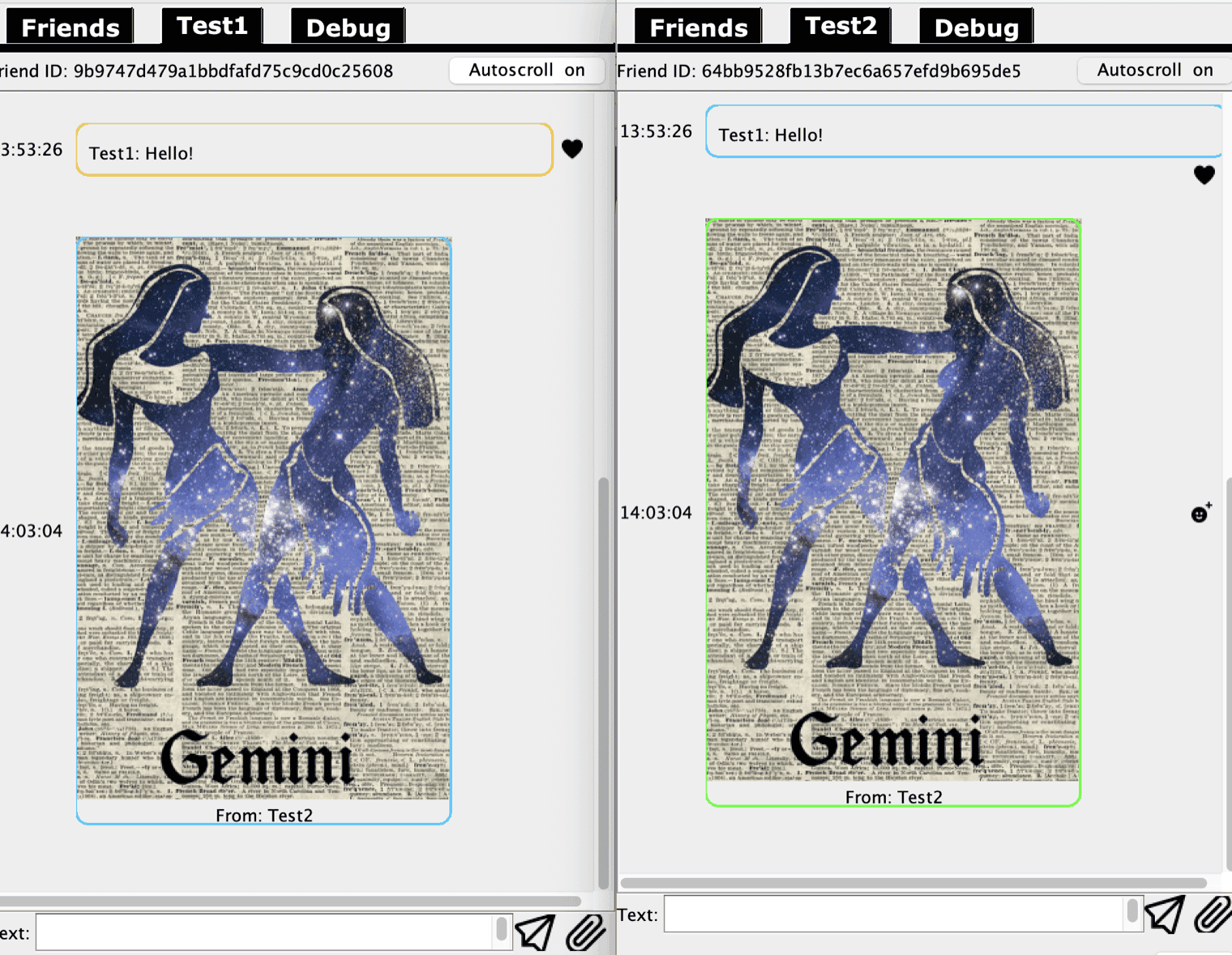Screen dimensions: 1232x955
Task: Click the paperclip attachment icon in Test2 window
Action: coord(1213,914)
